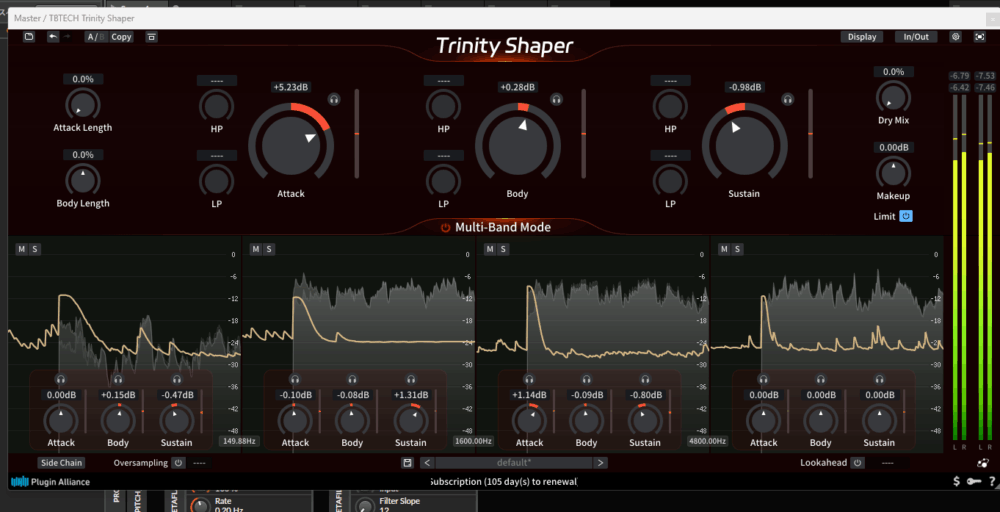The image size is (1000, 512).
Task: Solo-listen the main Sustain headphone icon
Action: pos(788,99)
